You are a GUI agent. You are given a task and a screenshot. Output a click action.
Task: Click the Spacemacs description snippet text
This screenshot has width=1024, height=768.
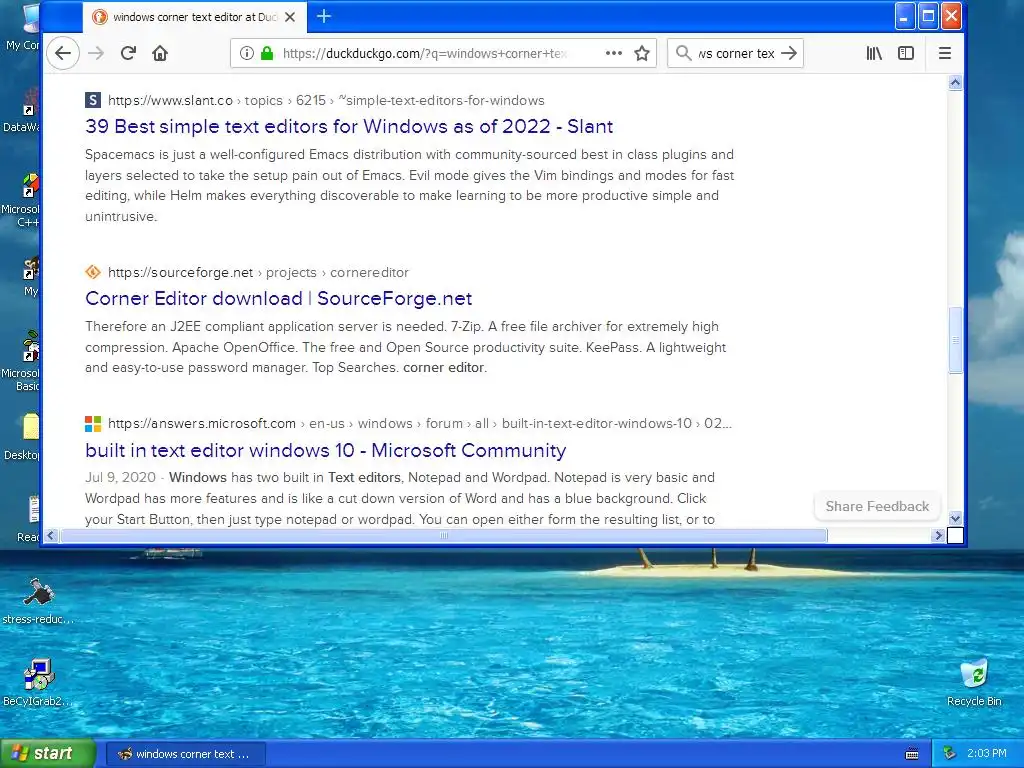coord(409,185)
